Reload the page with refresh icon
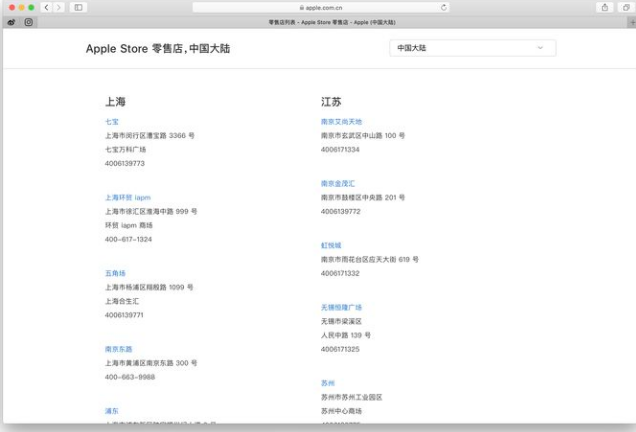 444,7
